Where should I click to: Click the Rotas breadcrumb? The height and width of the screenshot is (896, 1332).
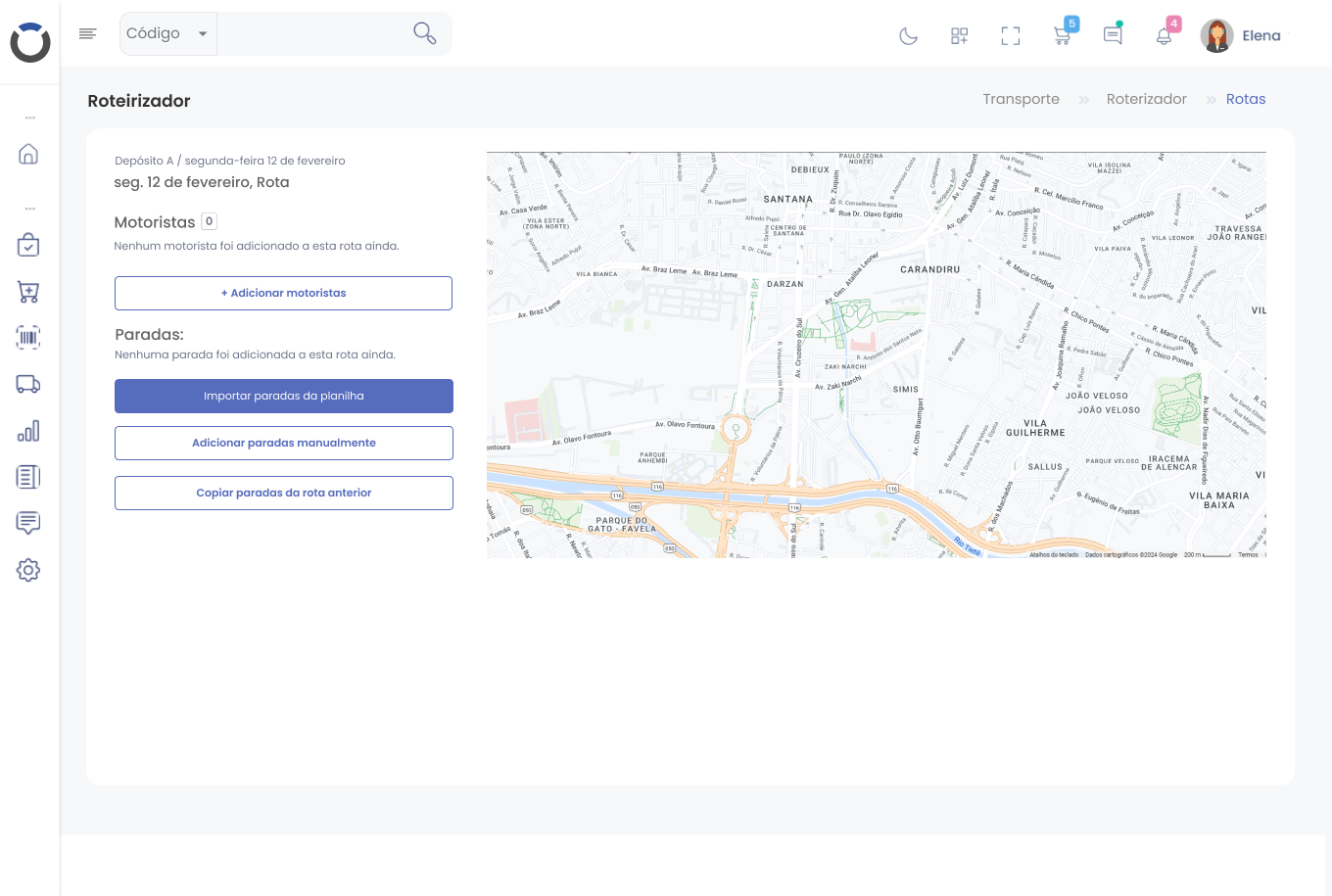[x=1246, y=99]
